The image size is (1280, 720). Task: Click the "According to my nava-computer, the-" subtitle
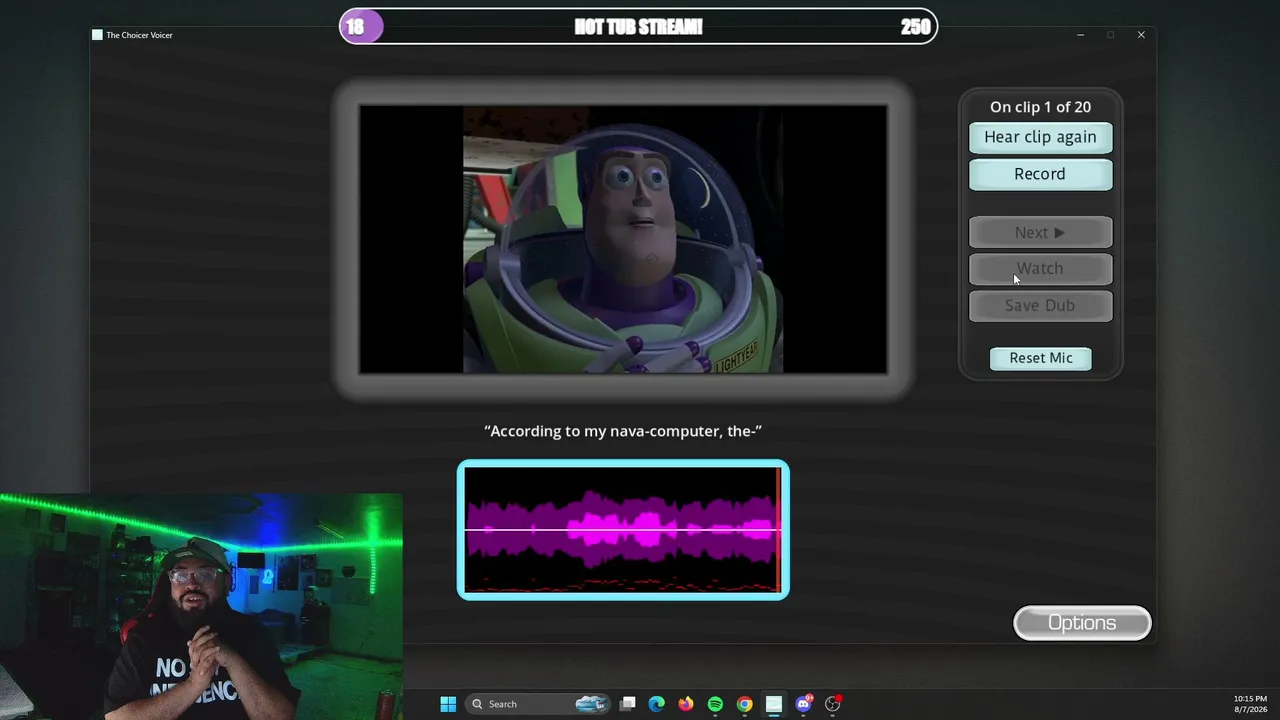click(623, 431)
